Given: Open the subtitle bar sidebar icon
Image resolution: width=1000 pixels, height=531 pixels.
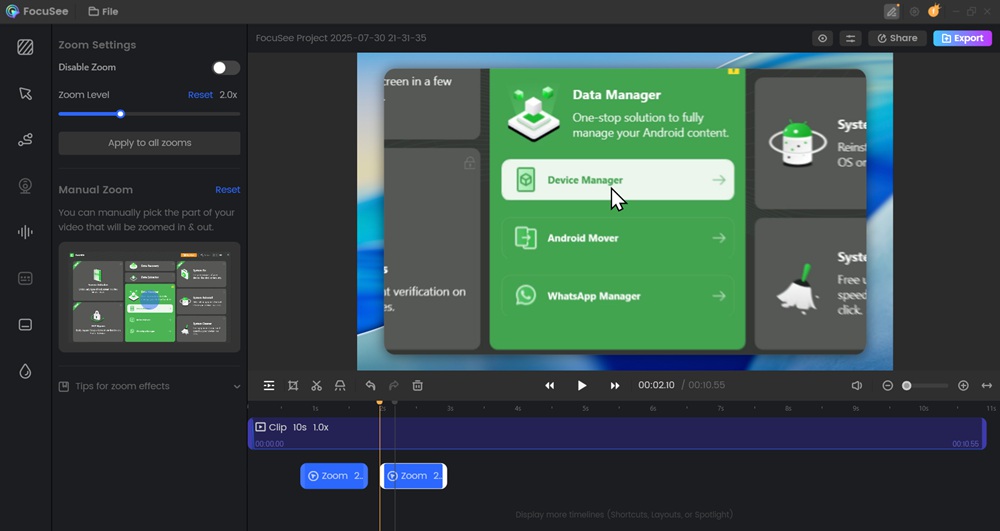Looking at the screenshot, I should (x=26, y=324).
